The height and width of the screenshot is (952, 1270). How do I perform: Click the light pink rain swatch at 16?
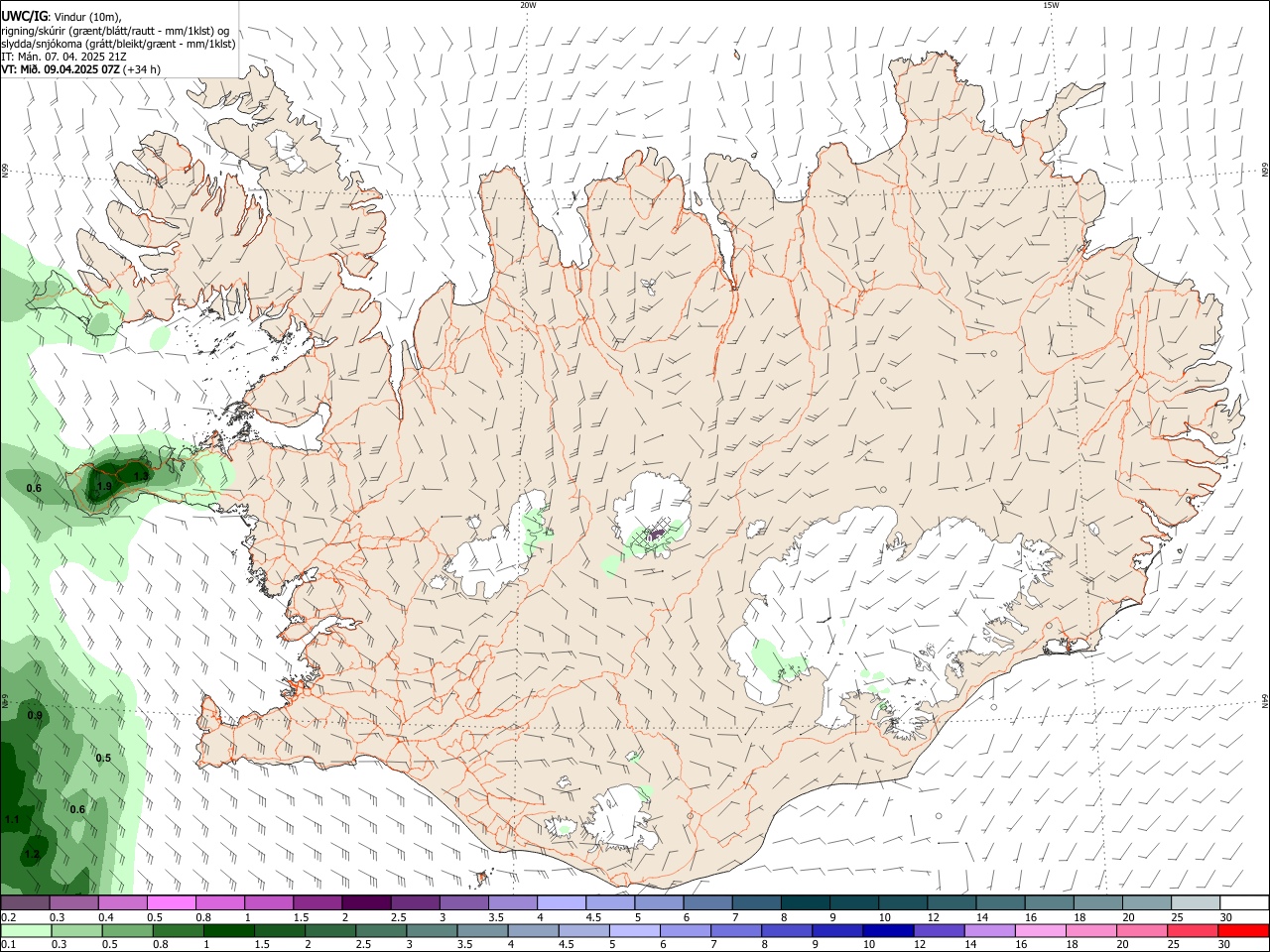[1040, 931]
